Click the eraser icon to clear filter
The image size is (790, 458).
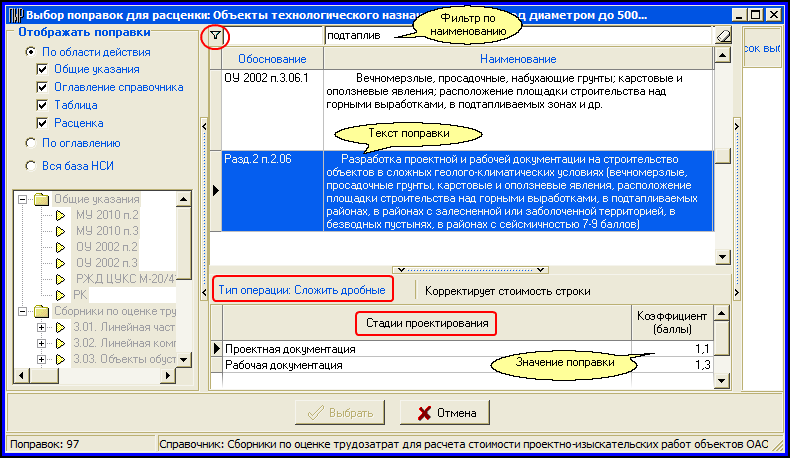click(x=724, y=36)
